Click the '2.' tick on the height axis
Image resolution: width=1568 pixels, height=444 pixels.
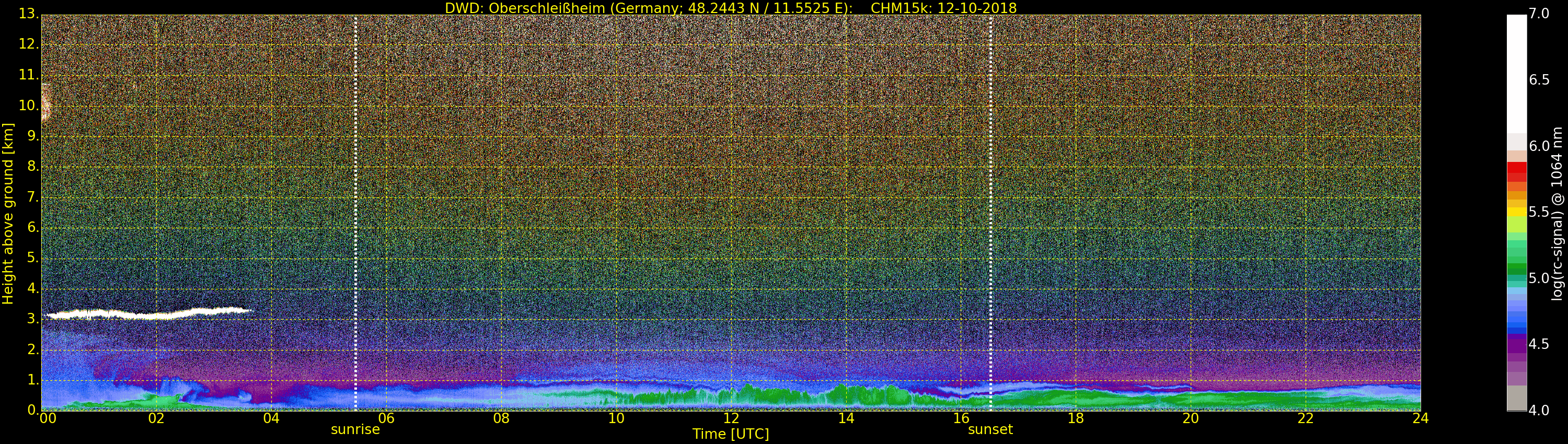[x=32, y=349]
